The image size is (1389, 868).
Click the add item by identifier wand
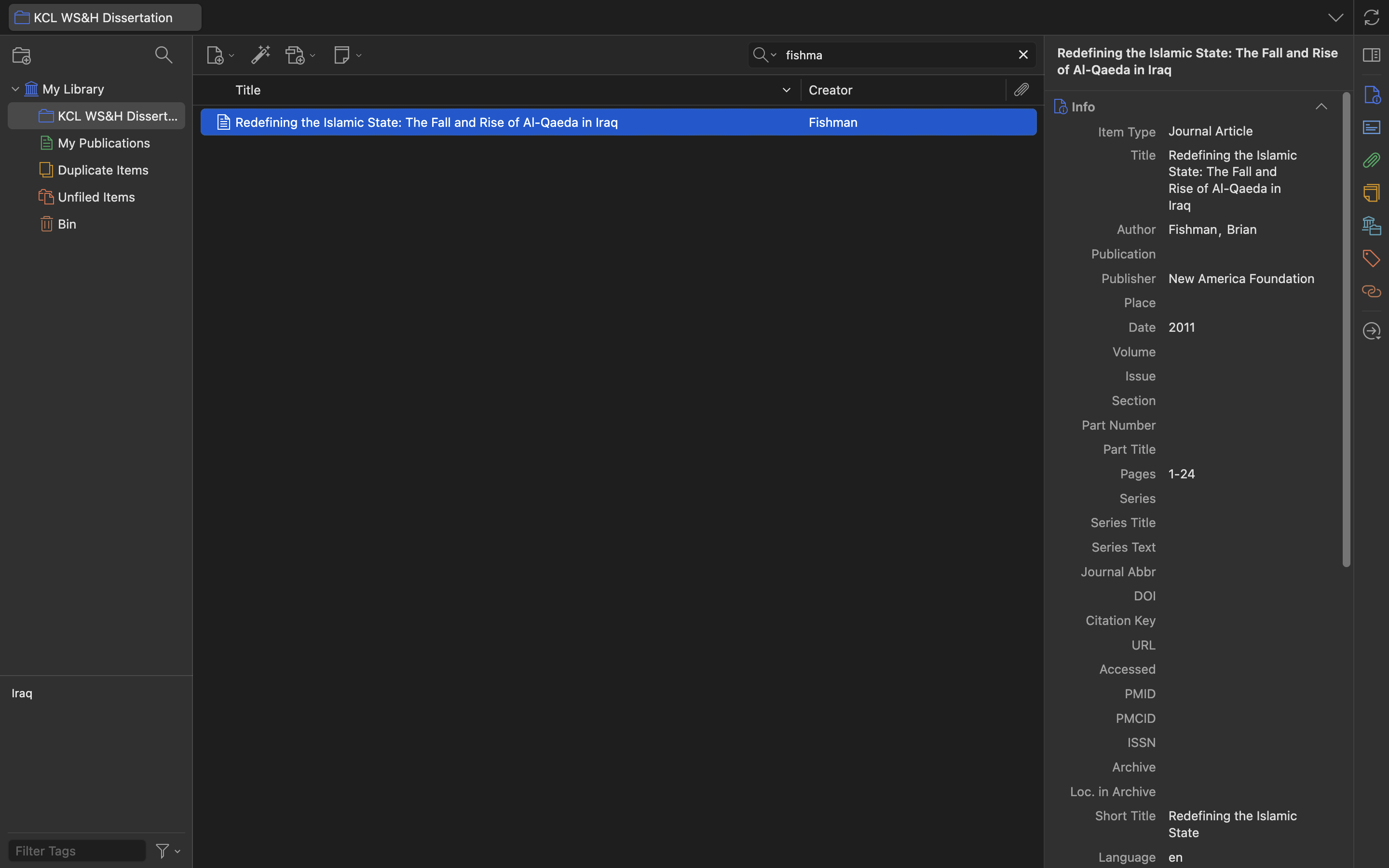(260, 55)
